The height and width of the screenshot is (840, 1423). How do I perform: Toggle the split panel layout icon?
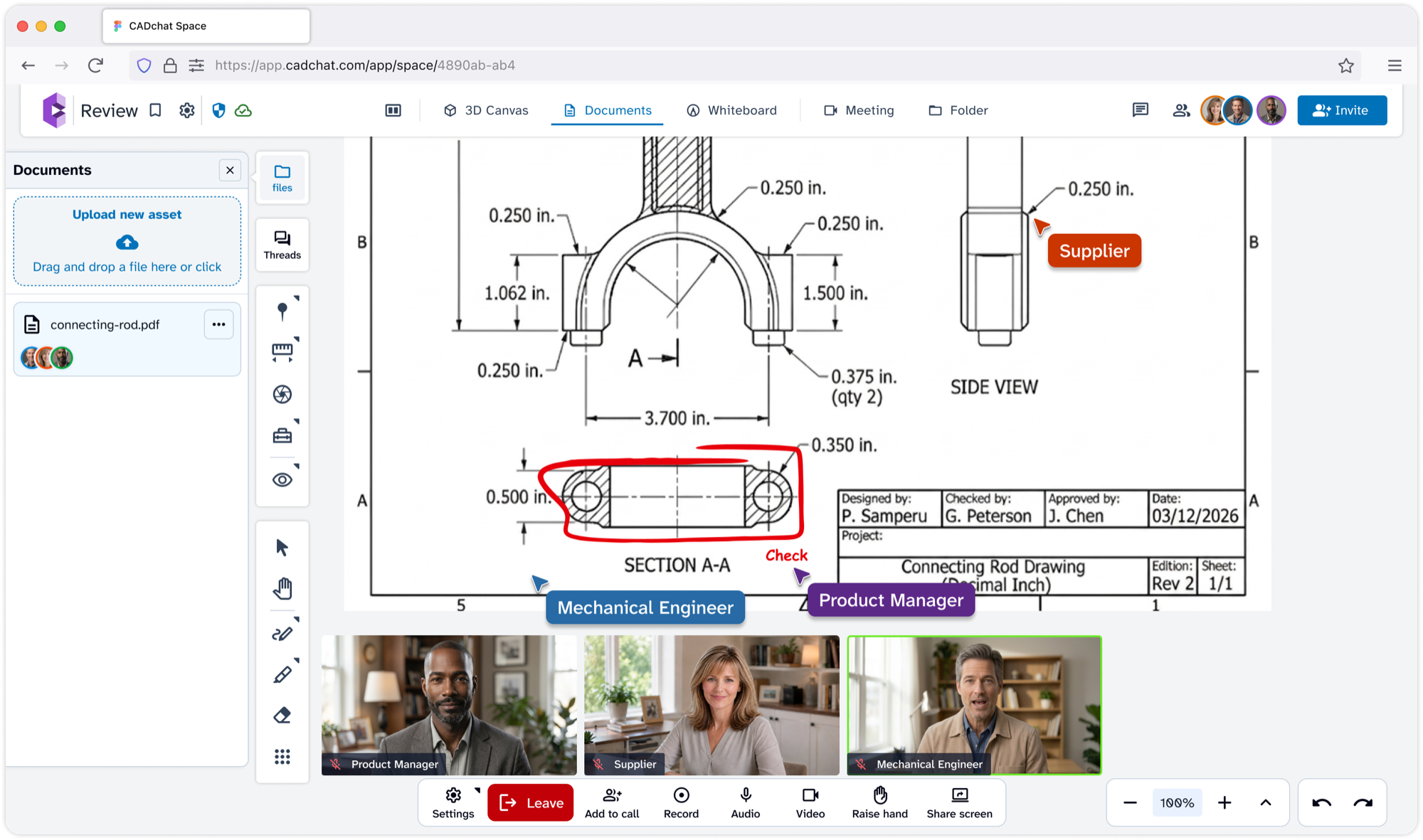[393, 110]
